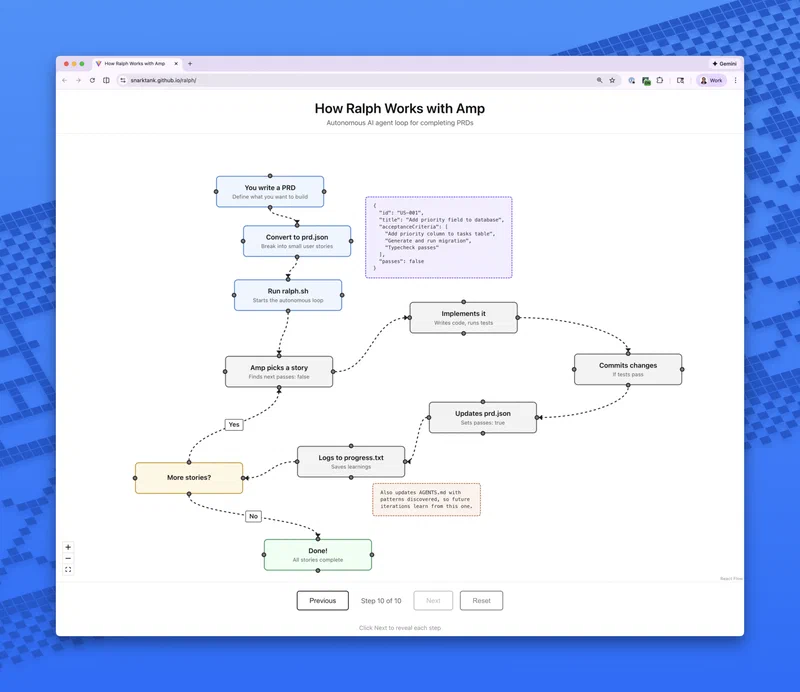800x692 pixels.
Task: Open the page search zoom icon in the address bar
Action: 600,80
